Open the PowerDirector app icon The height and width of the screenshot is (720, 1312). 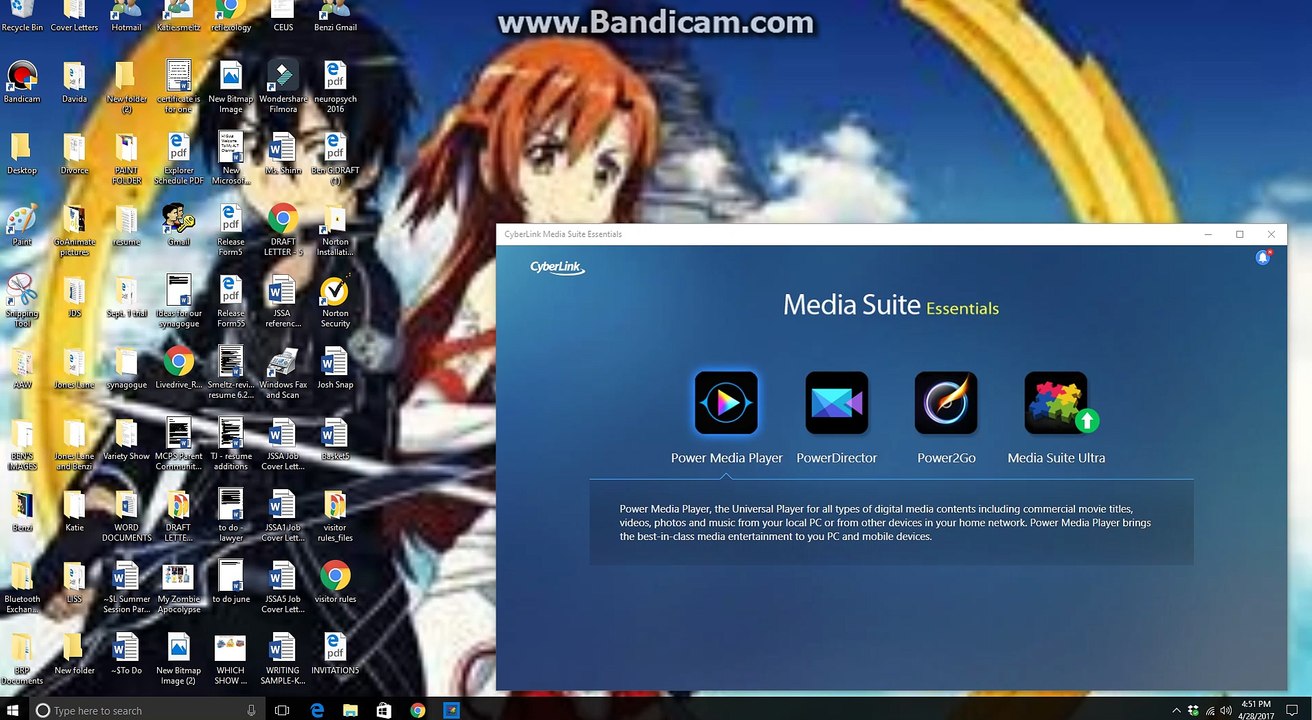[x=837, y=403]
